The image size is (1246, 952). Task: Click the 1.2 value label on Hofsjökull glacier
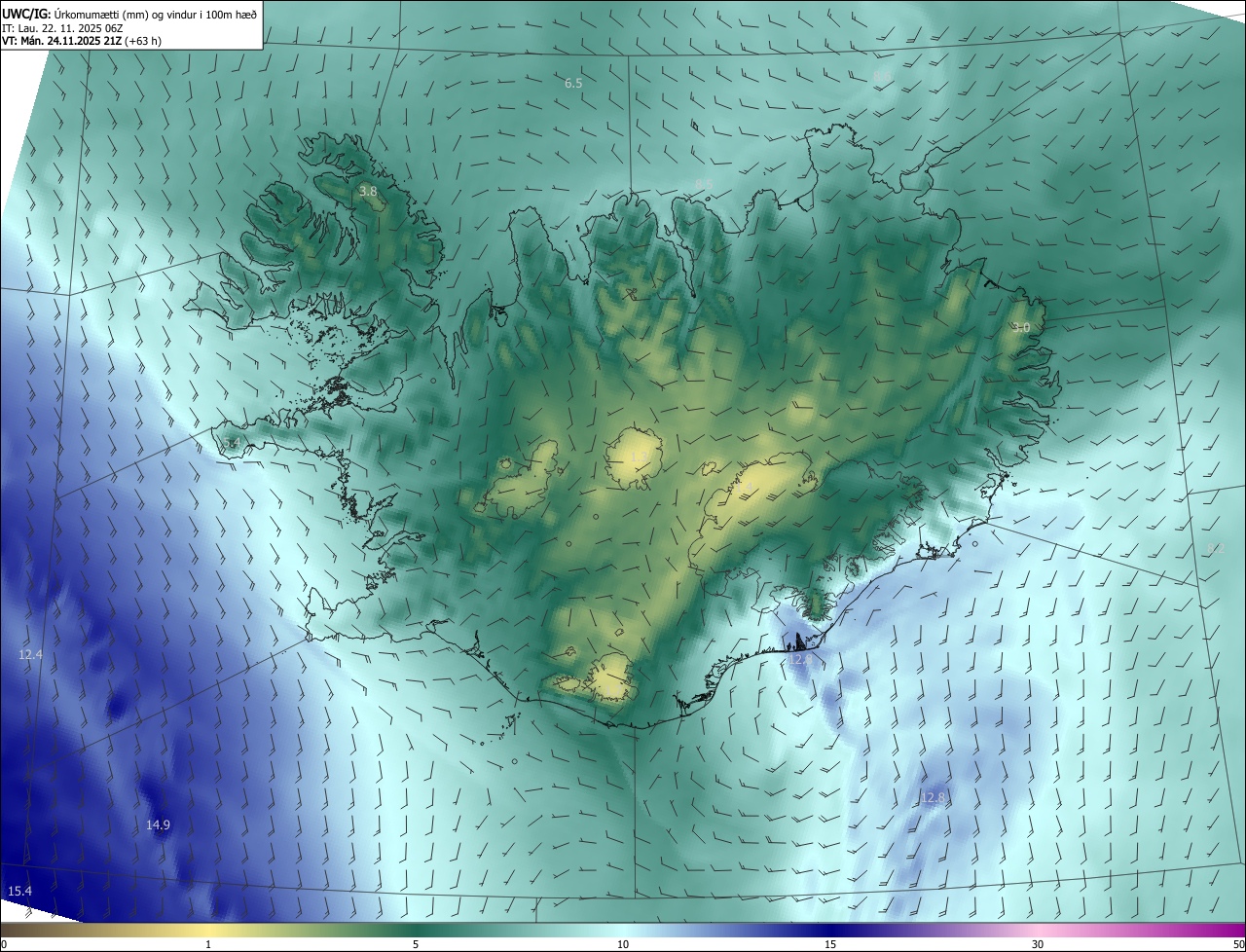tap(640, 456)
